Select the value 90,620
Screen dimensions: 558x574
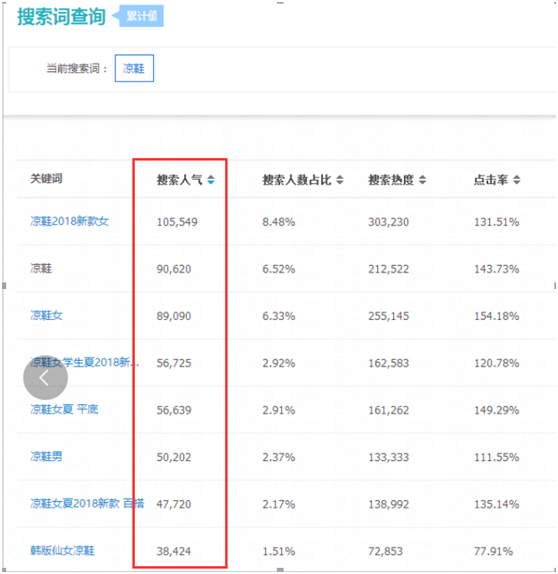click(x=174, y=269)
